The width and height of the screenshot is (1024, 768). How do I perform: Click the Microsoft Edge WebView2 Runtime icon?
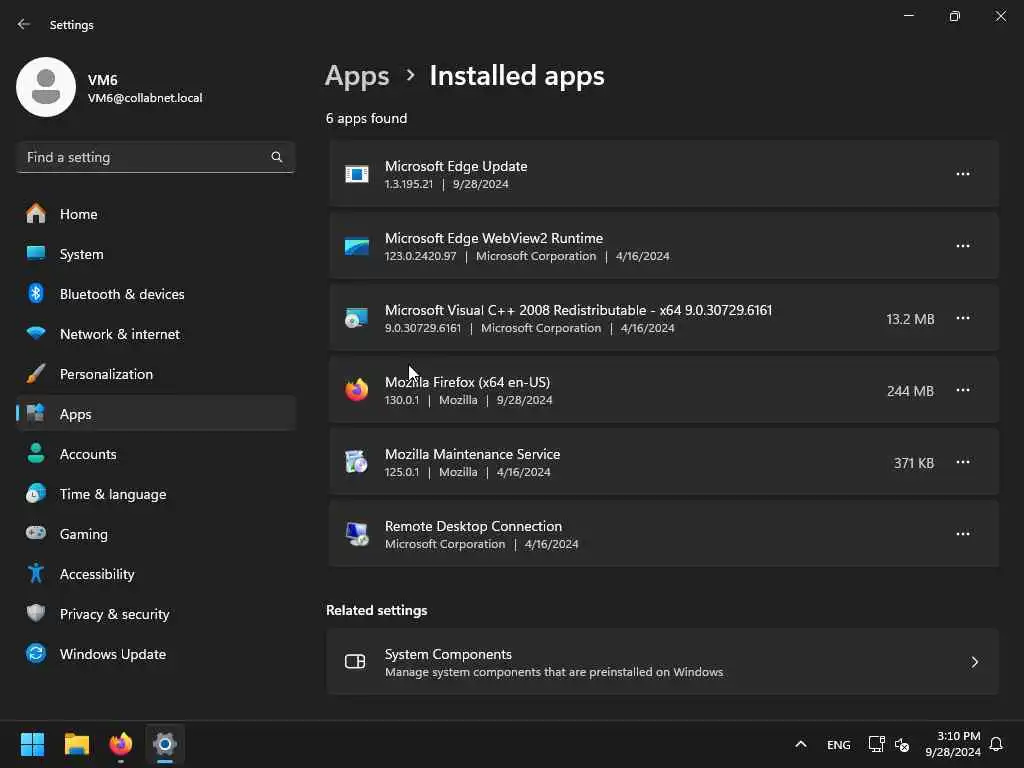(x=357, y=246)
